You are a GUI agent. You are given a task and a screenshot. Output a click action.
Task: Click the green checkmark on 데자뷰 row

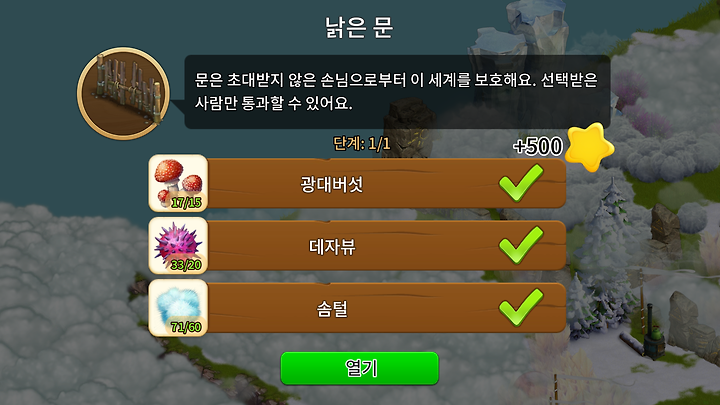(521, 245)
